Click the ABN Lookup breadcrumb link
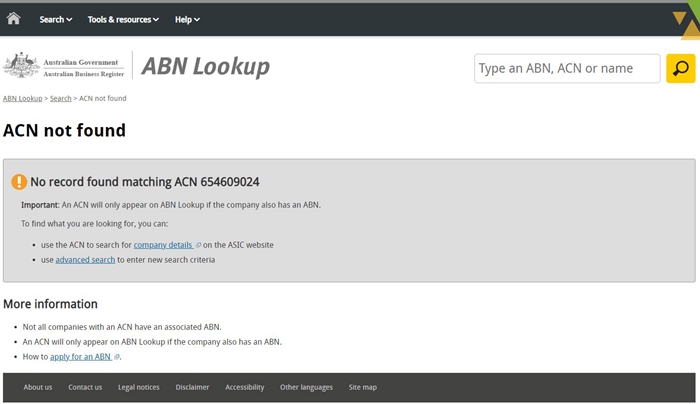The height and width of the screenshot is (404, 700). pos(22,99)
